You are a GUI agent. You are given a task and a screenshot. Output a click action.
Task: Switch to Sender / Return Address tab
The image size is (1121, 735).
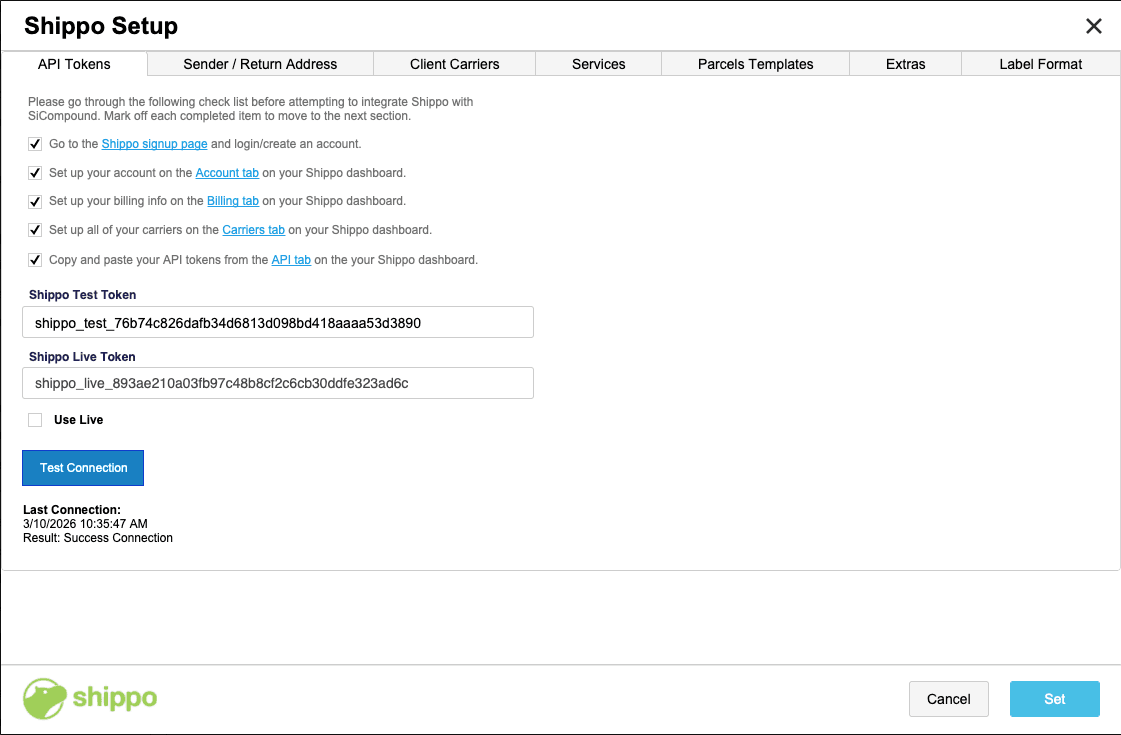(x=260, y=64)
